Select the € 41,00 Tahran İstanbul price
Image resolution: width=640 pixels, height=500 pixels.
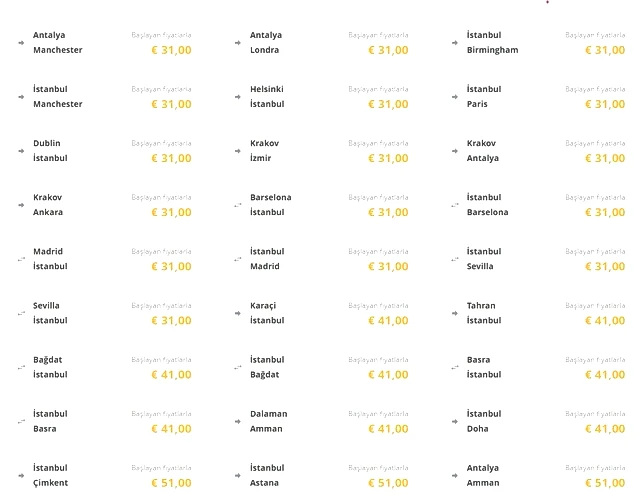point(605,321)
